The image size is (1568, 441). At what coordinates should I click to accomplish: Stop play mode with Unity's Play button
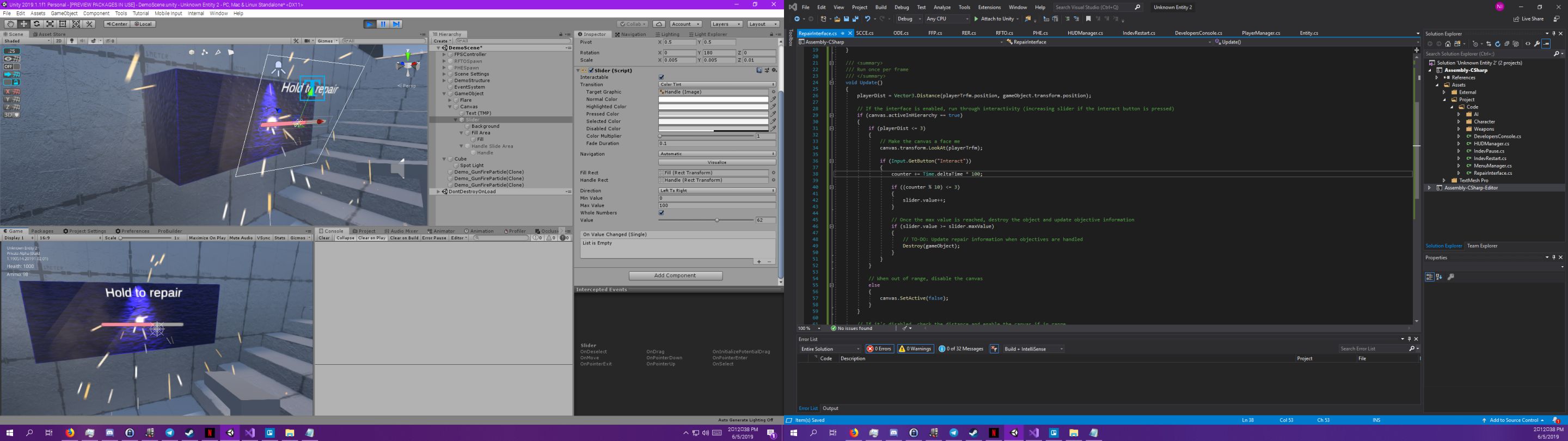tap(370, 24)
